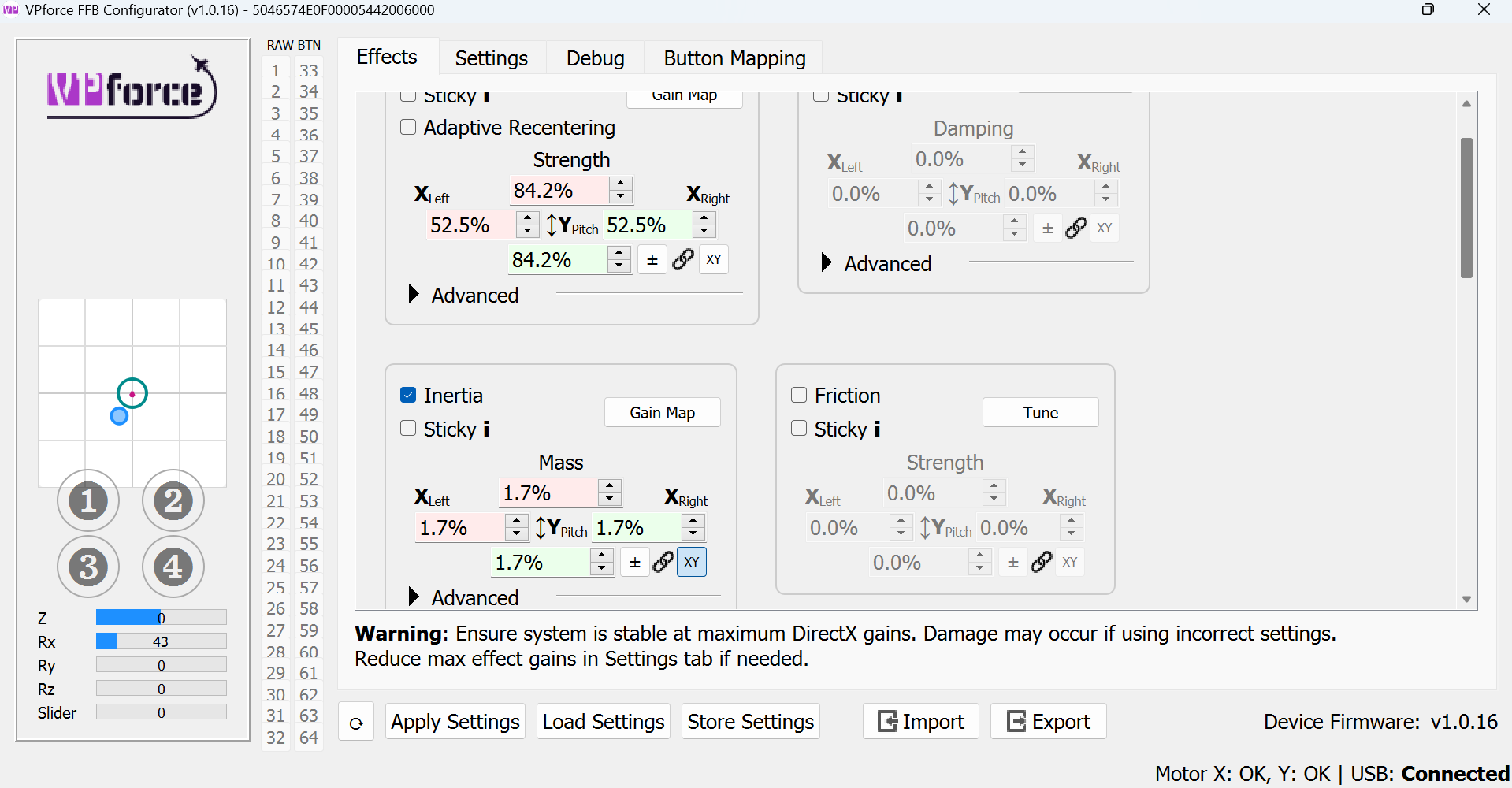Viewport: 1512px width, 788px height.
Task: Click the XY icon in Friction panel
Action: click(x=1070, y=562)
